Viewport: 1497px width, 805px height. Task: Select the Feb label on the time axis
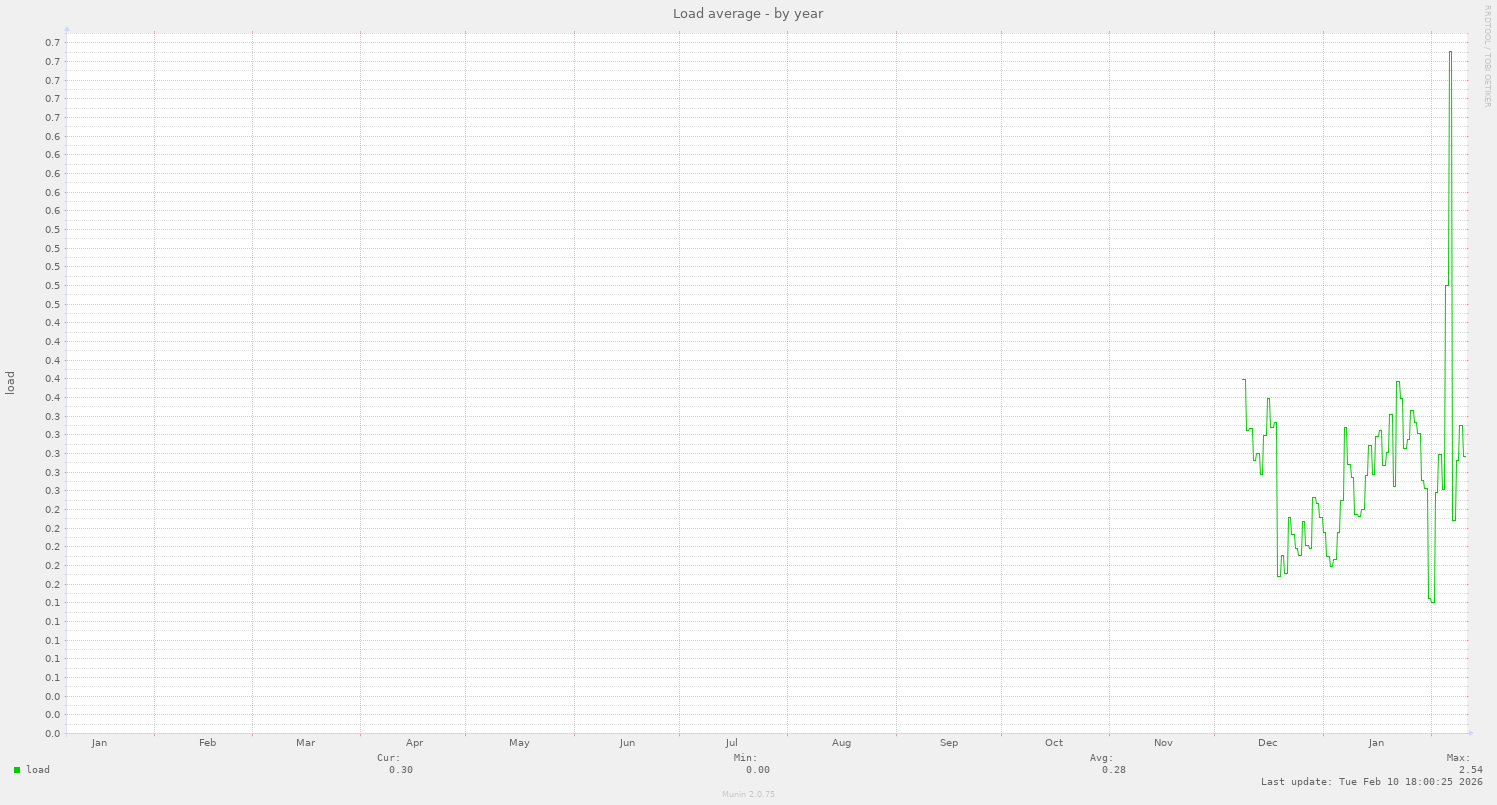pyautogui.click(x=208, y=743)
